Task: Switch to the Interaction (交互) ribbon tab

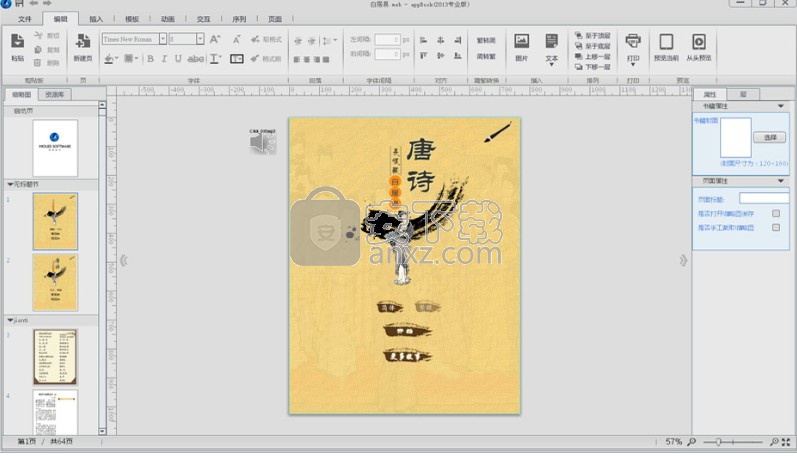Action: tap(203, 19)
